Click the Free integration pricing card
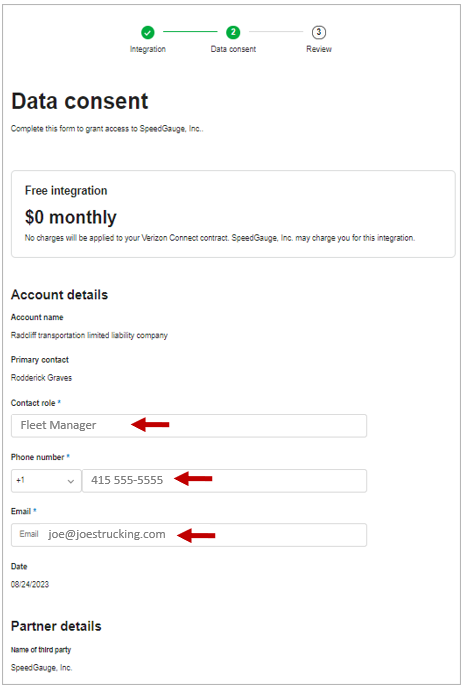This screenshot has height=690, width=465. [233, 214]
